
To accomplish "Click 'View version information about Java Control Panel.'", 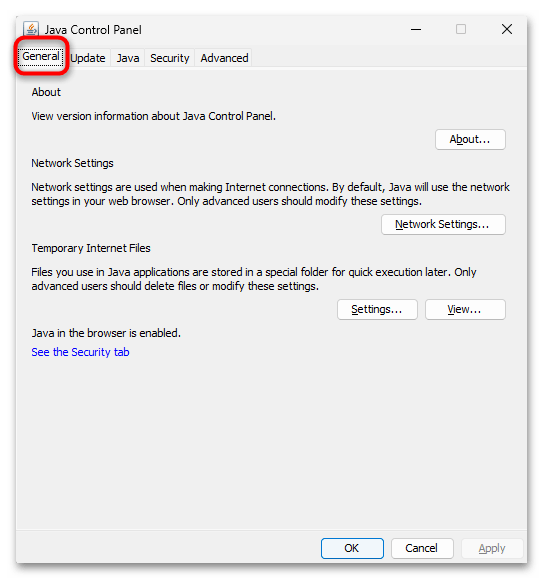I will [154, 116].
